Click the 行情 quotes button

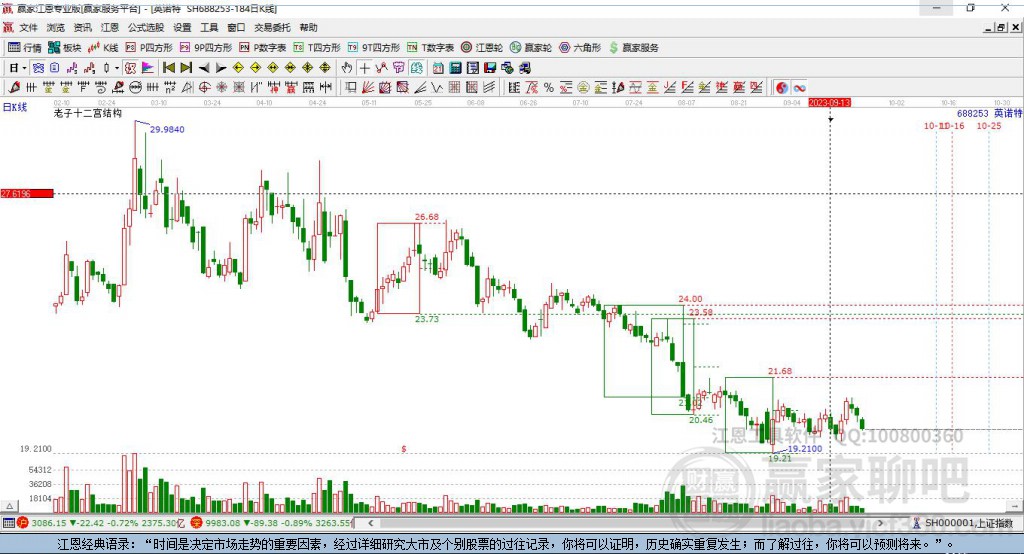(x=25, y=48)
